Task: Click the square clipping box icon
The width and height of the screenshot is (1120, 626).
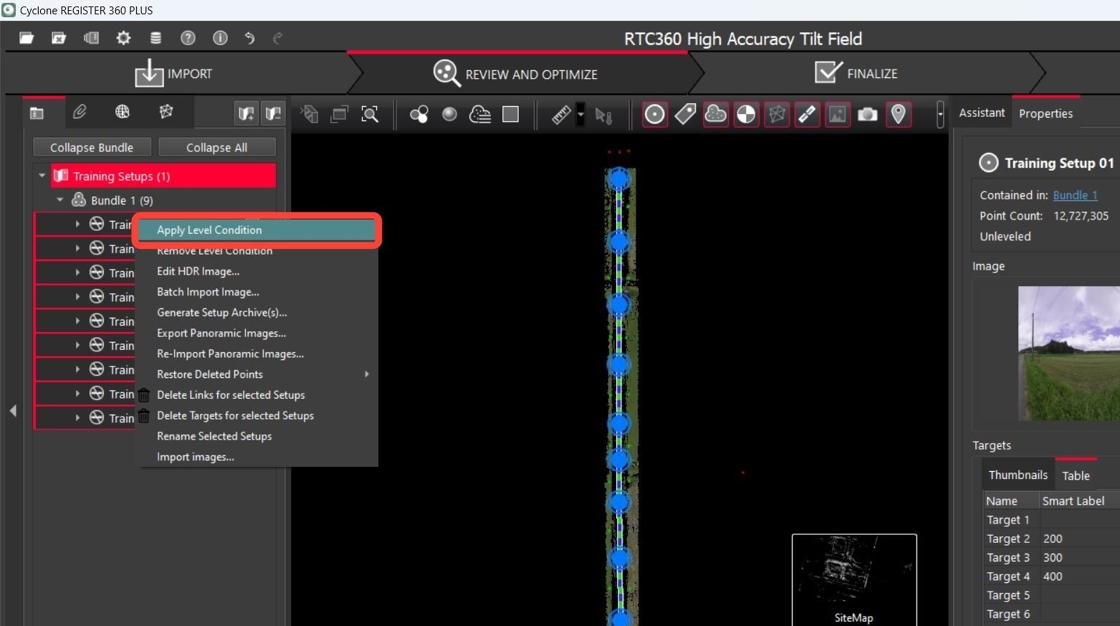Action: point(511,114)
